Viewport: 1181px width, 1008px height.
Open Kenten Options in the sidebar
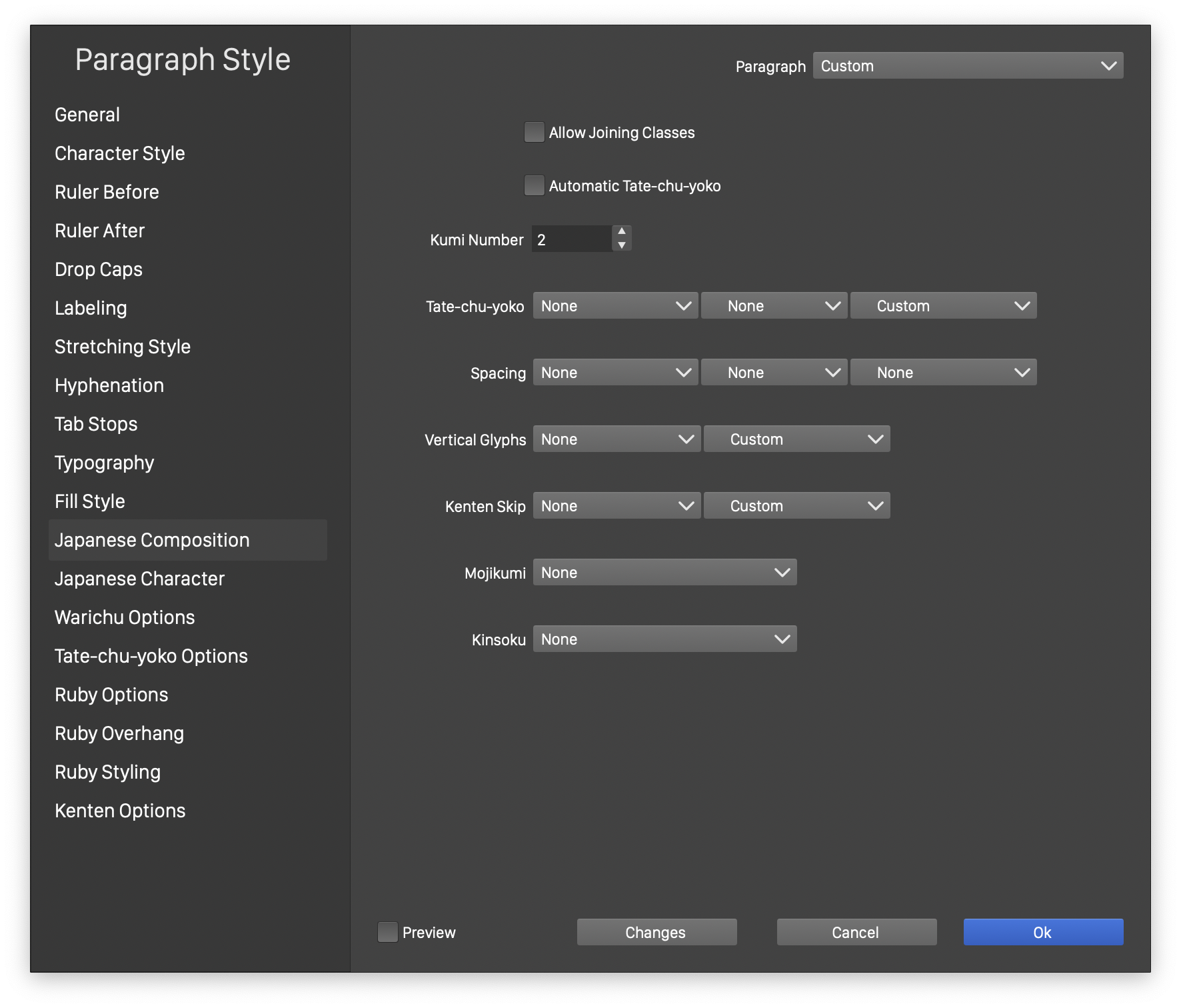tap(120, 811)
